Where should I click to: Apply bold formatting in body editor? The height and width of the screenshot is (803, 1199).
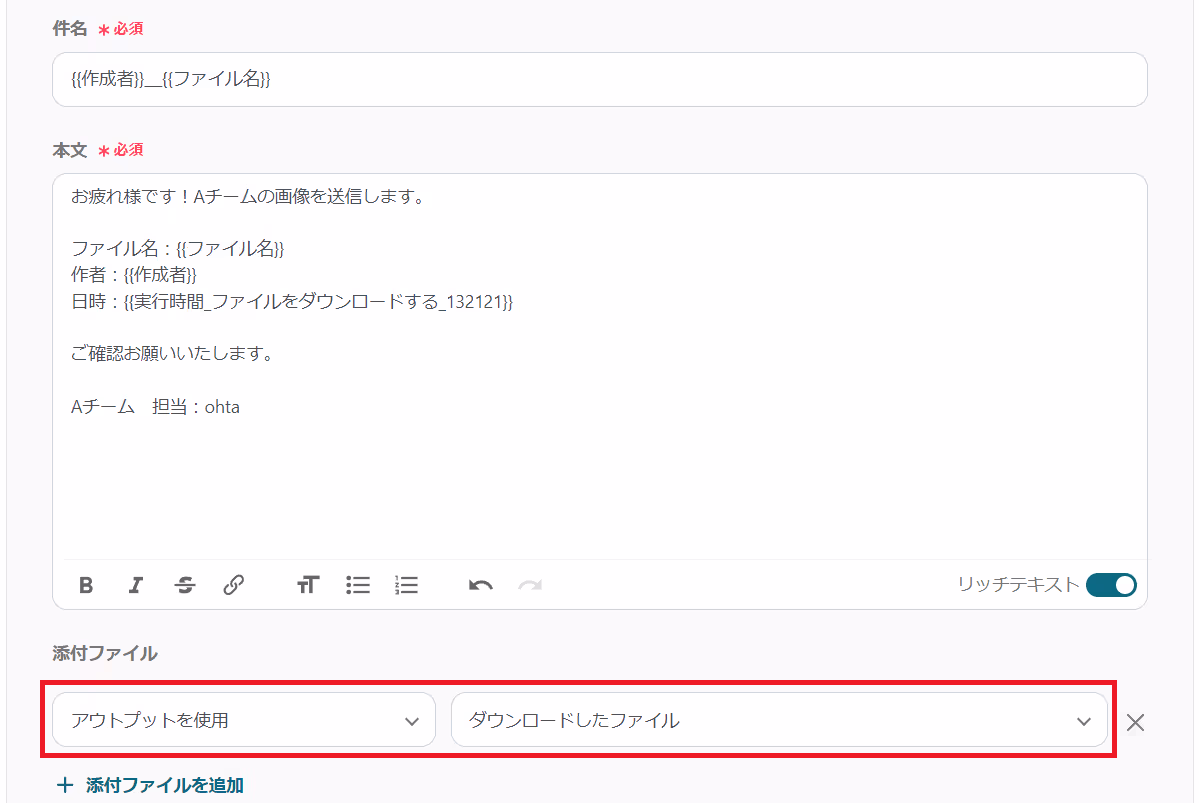point(86,585)
